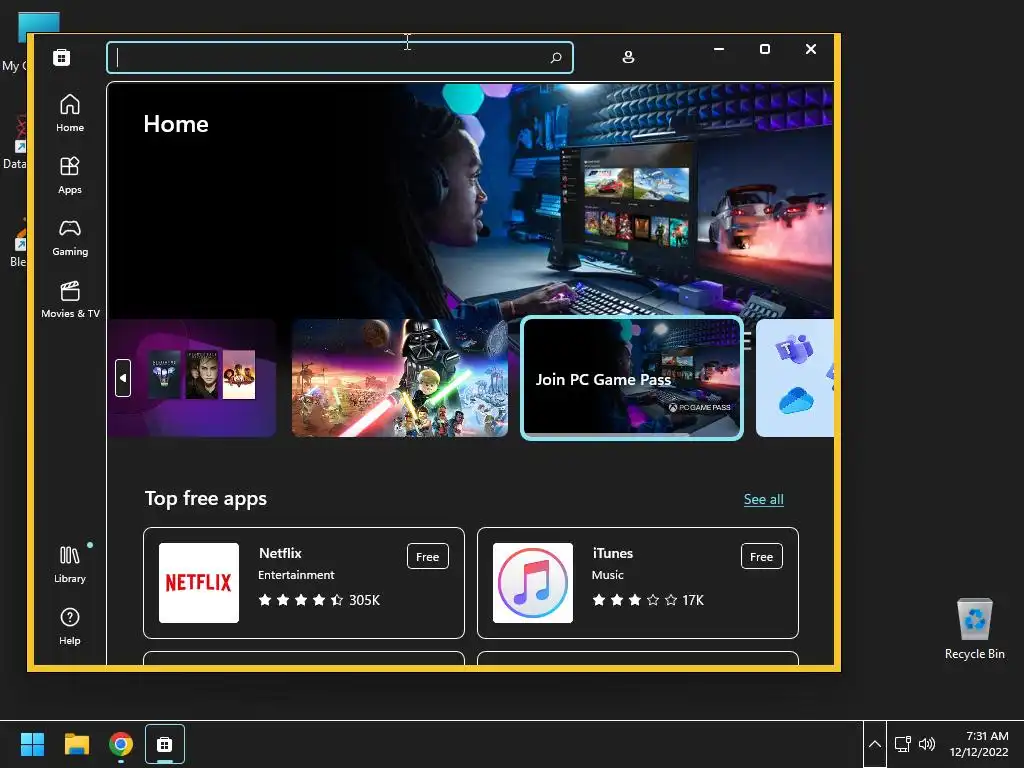Open the volume control tray icon
Image resolution: width=1024 pixels, height=768 pixels.
pyautogui.click(x=927, y=744)
